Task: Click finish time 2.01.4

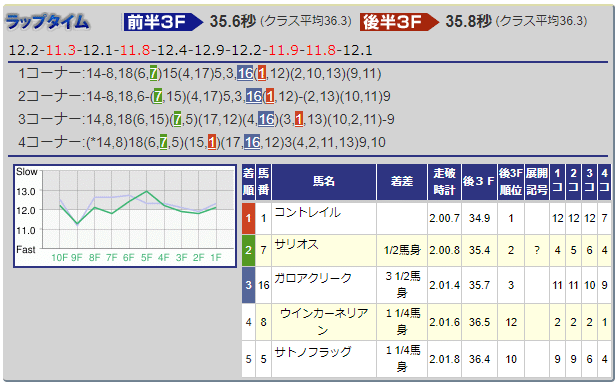Action: tap(444, 285)
